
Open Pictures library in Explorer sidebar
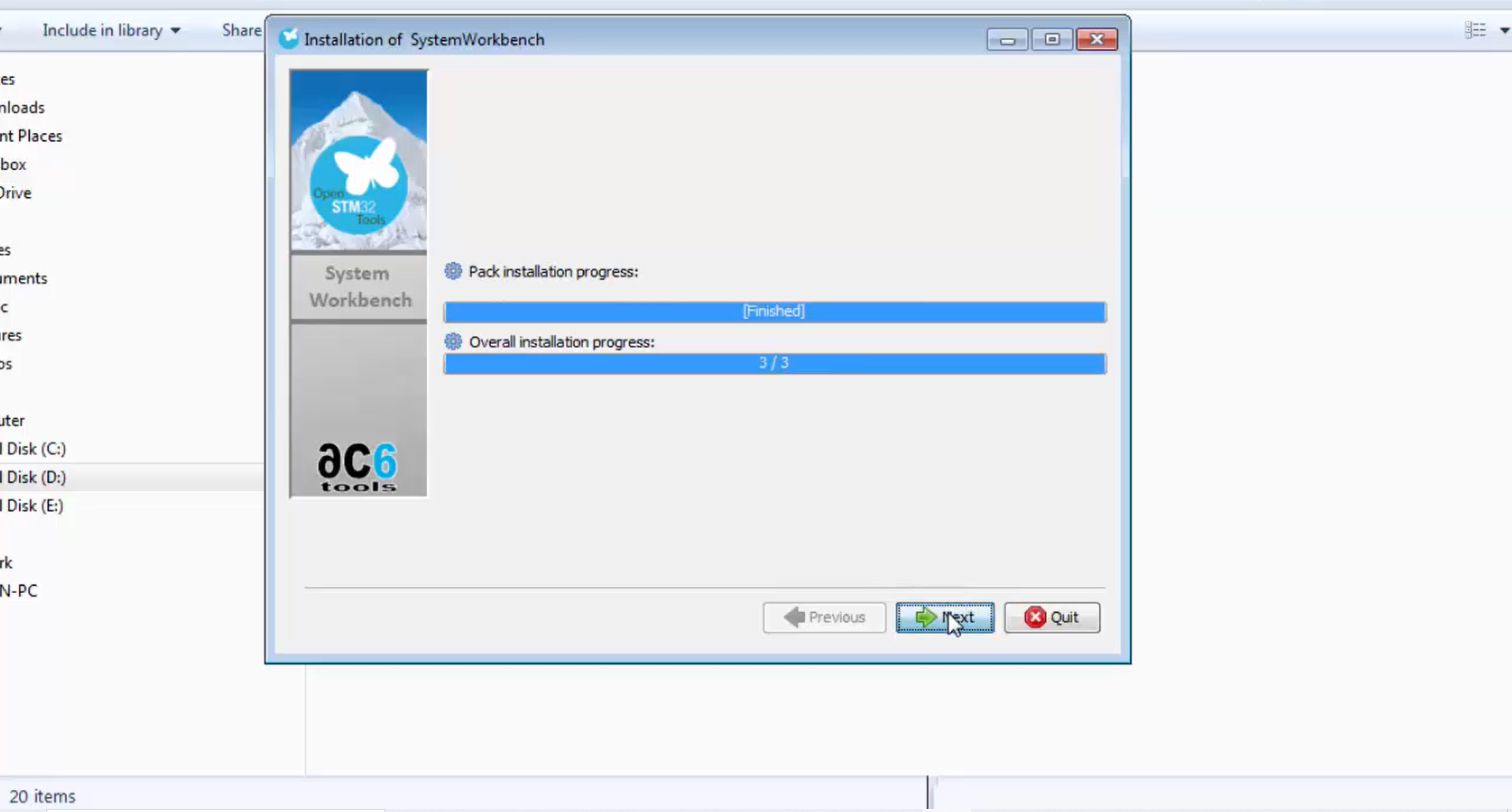pos(11,336)
